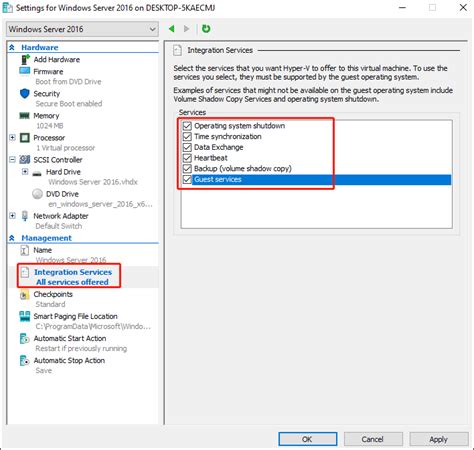
Task: Open Security settings
Action: (47, 94)
